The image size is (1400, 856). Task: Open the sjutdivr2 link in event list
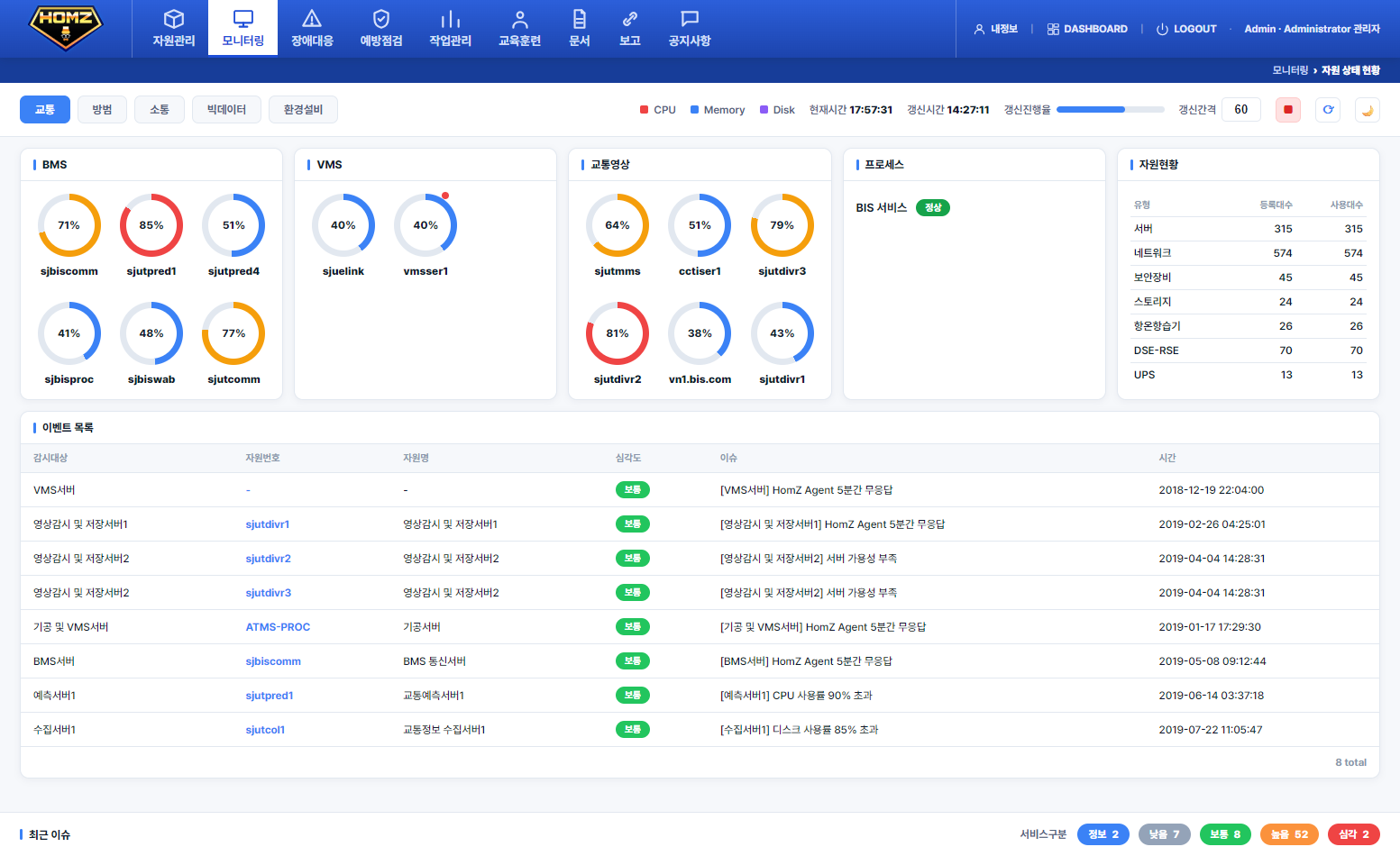click(268, 559)
